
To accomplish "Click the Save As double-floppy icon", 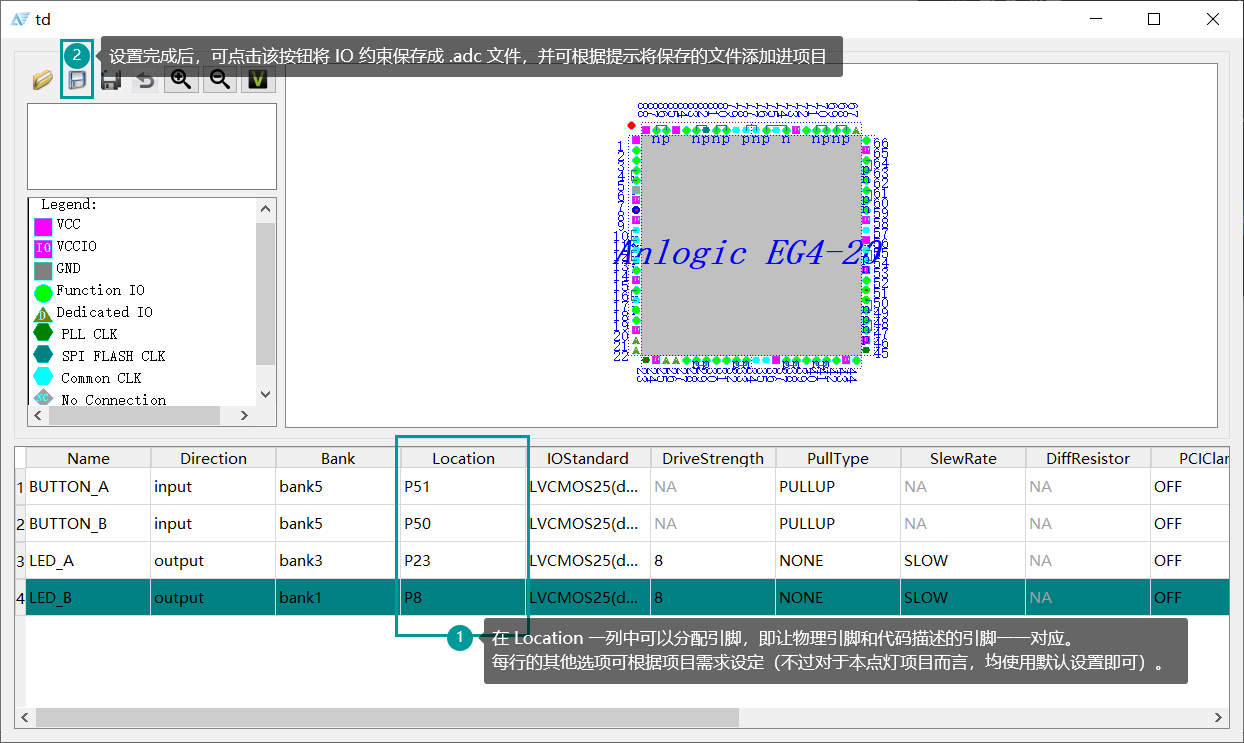I will (x=111, y=80).
